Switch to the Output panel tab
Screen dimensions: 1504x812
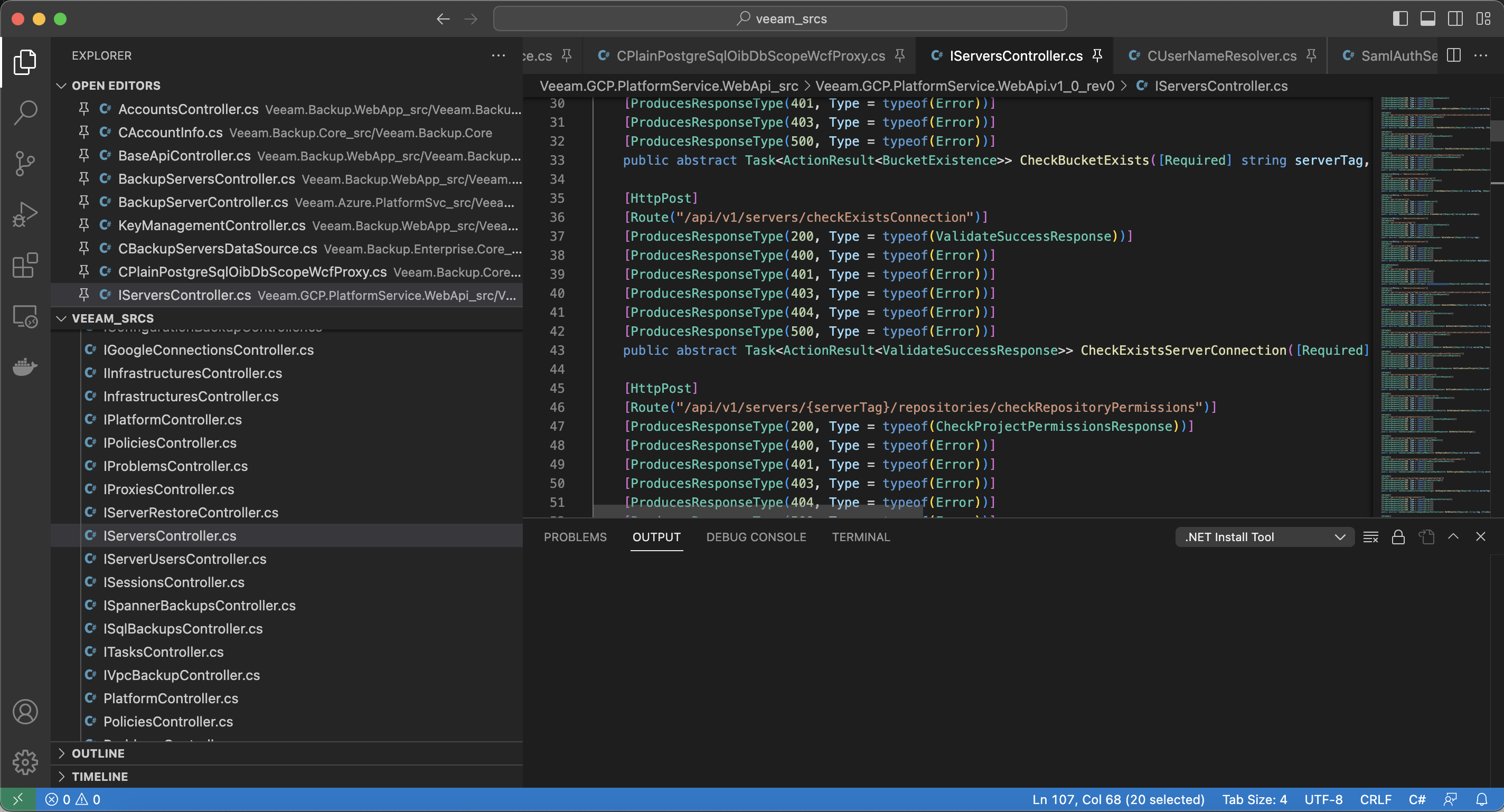[x=656, y=537]
